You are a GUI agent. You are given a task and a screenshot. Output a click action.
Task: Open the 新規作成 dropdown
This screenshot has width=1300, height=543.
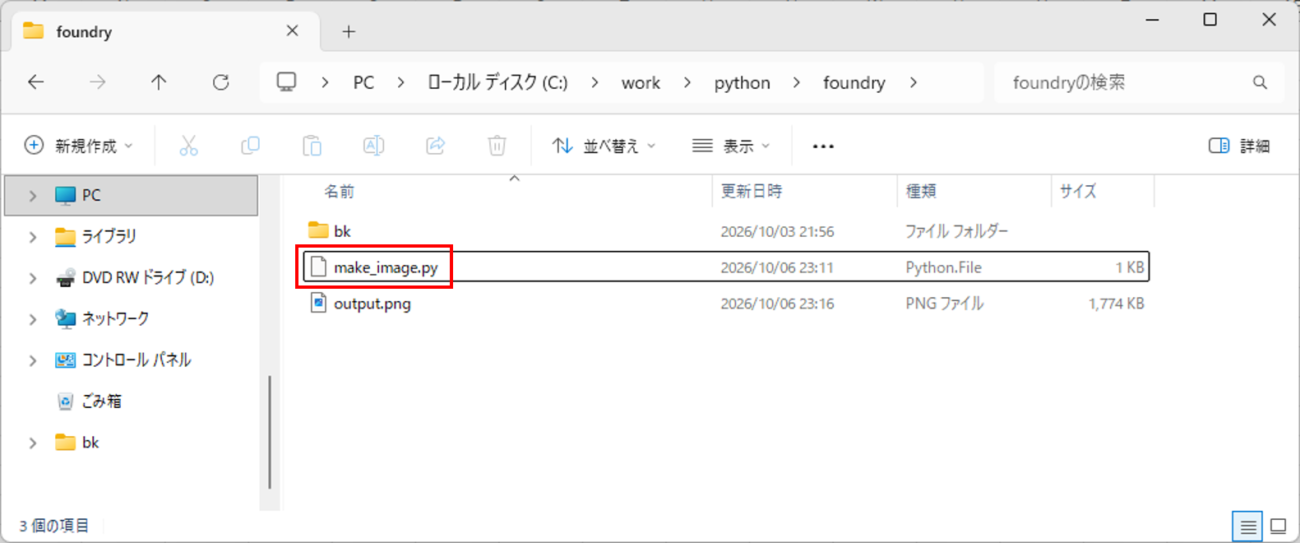[x=78, y=146]
